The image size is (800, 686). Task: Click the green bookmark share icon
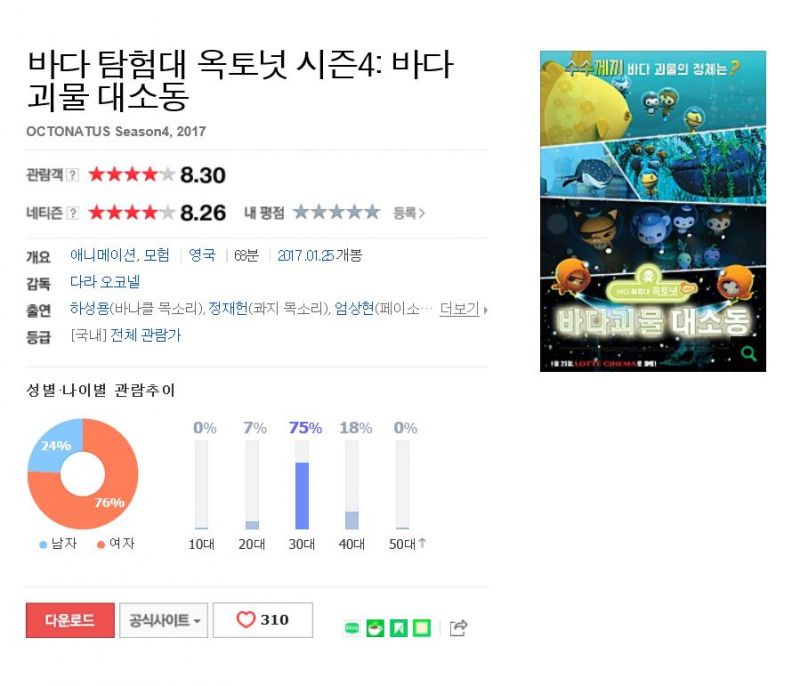click(x=398, y=628)
